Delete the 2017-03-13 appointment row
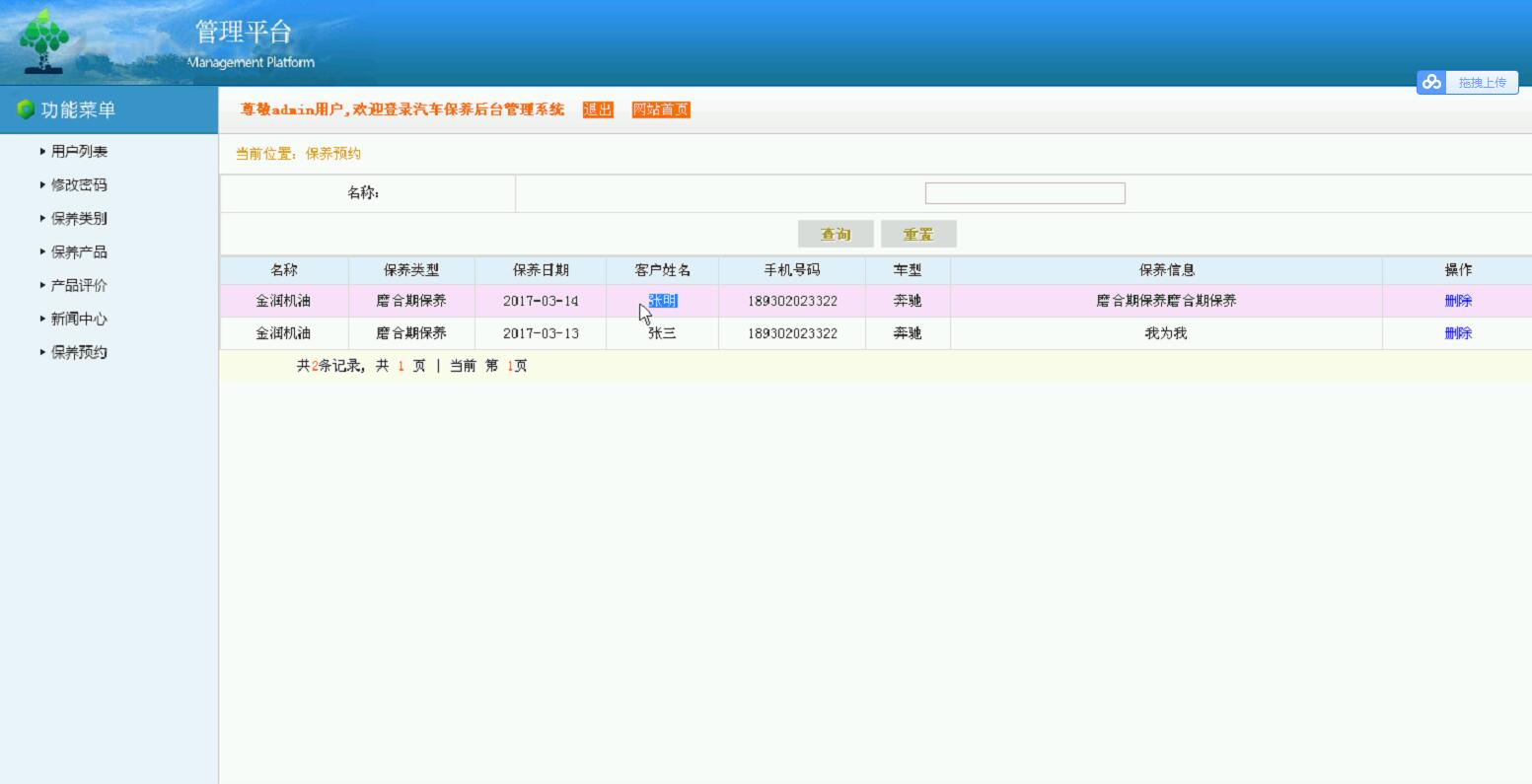This screenshot has width=1532, height=784. coord(1458,333)
